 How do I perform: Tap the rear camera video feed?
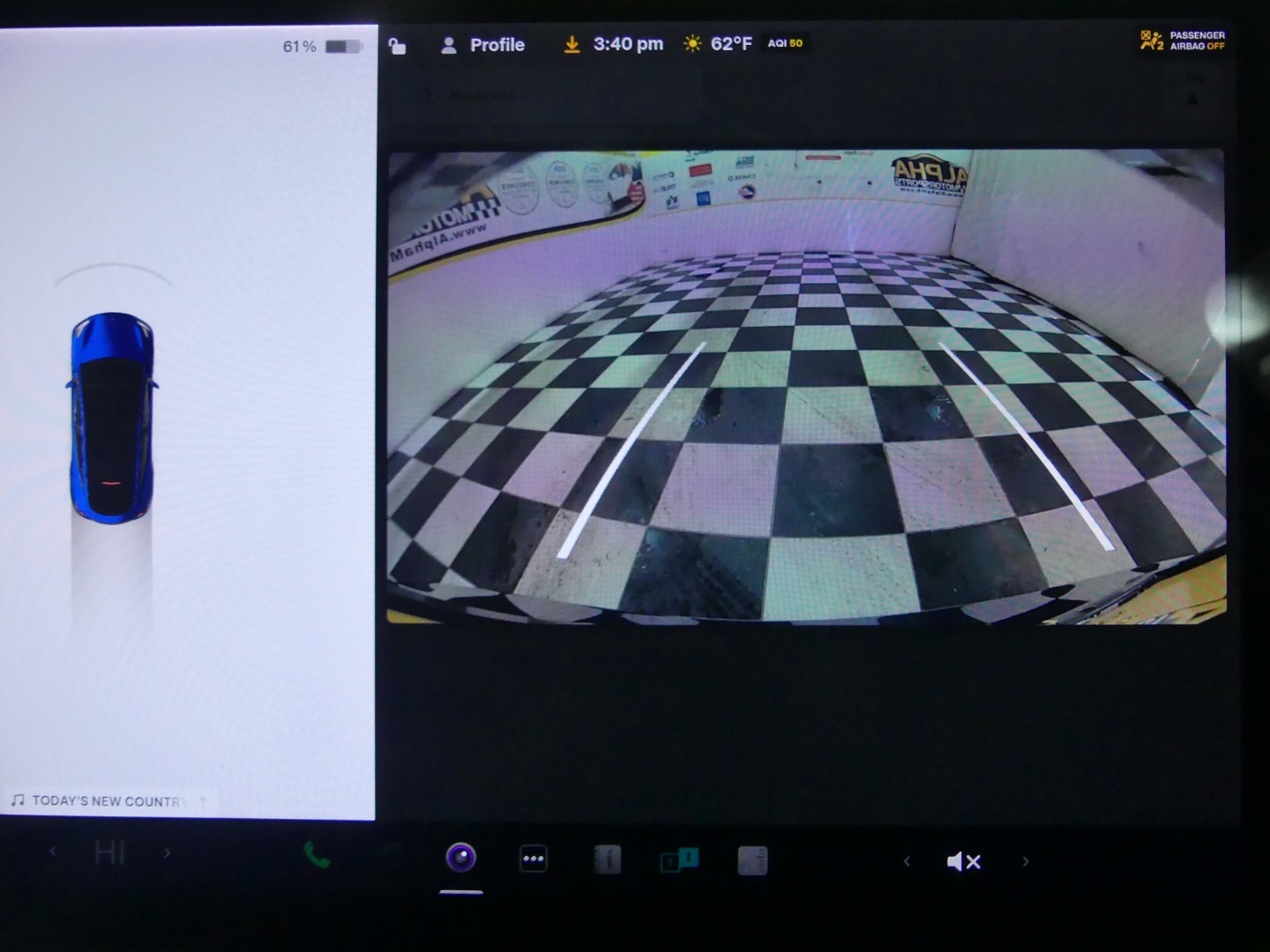[806, 386]
